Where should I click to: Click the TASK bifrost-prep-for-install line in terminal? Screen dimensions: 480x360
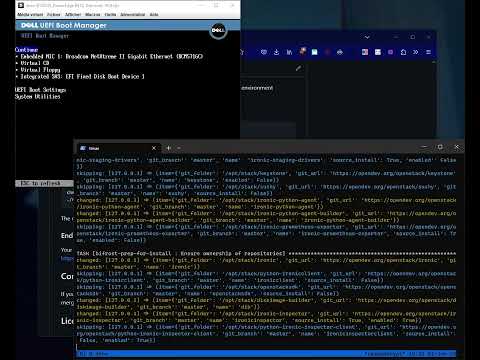266,253
